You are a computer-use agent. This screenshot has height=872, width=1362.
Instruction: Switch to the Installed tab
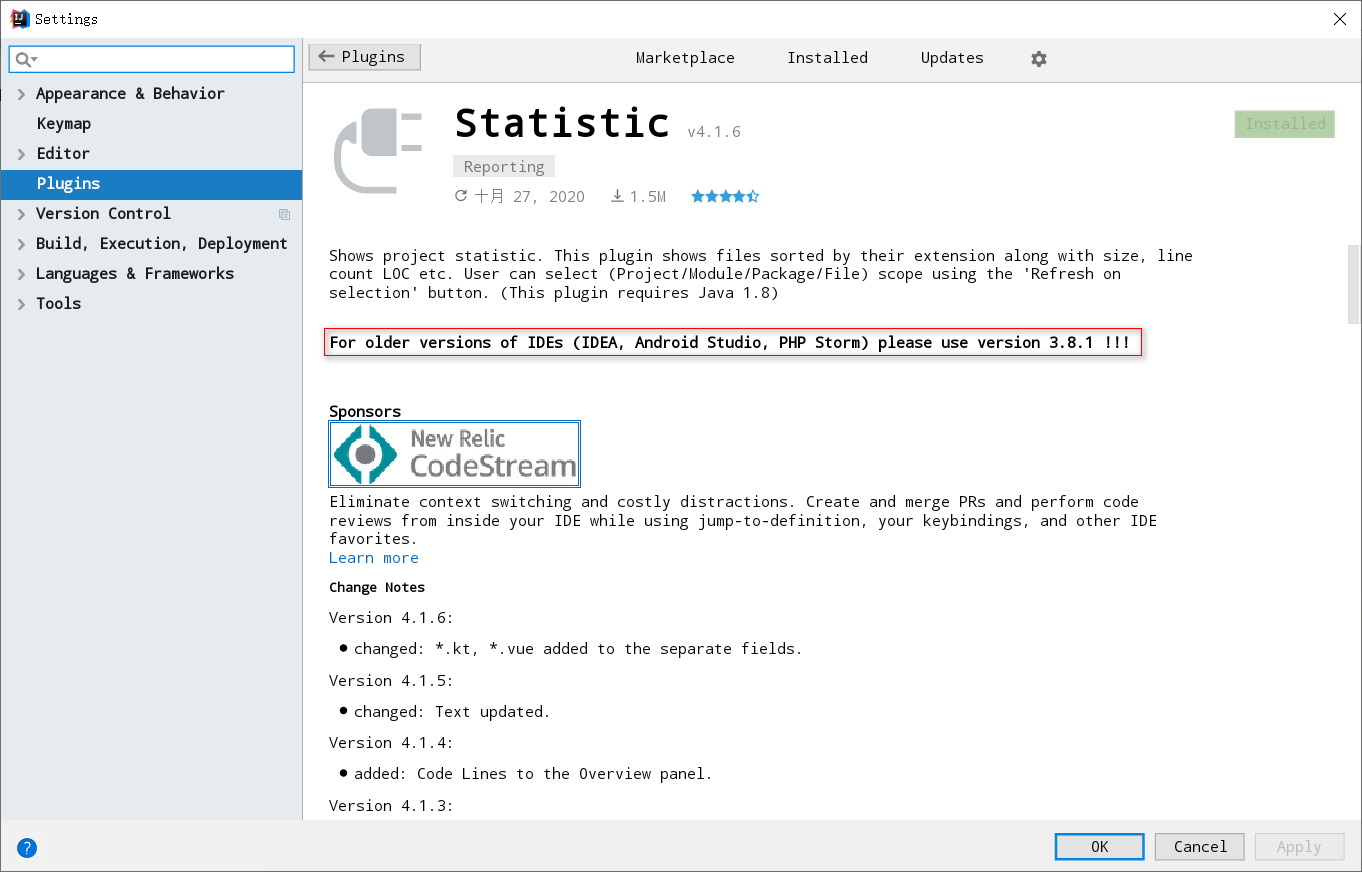click(827, 58)
